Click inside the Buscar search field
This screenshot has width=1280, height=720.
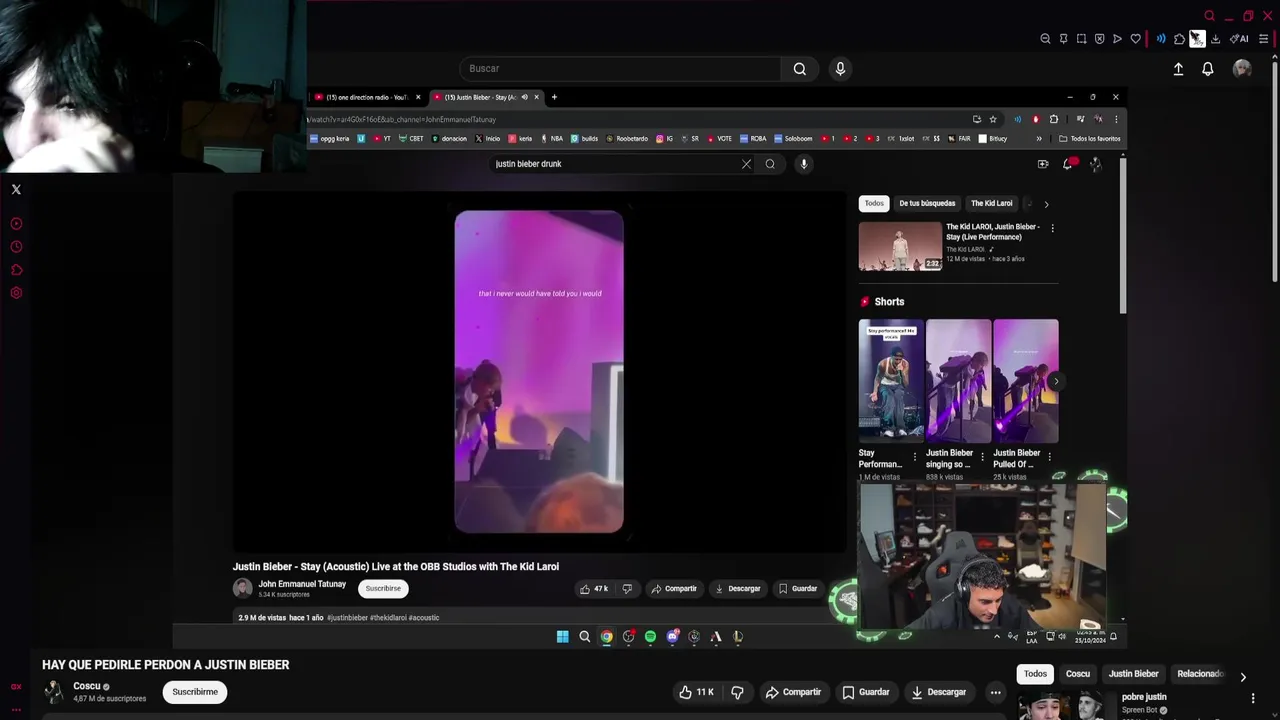coord(620,69)
